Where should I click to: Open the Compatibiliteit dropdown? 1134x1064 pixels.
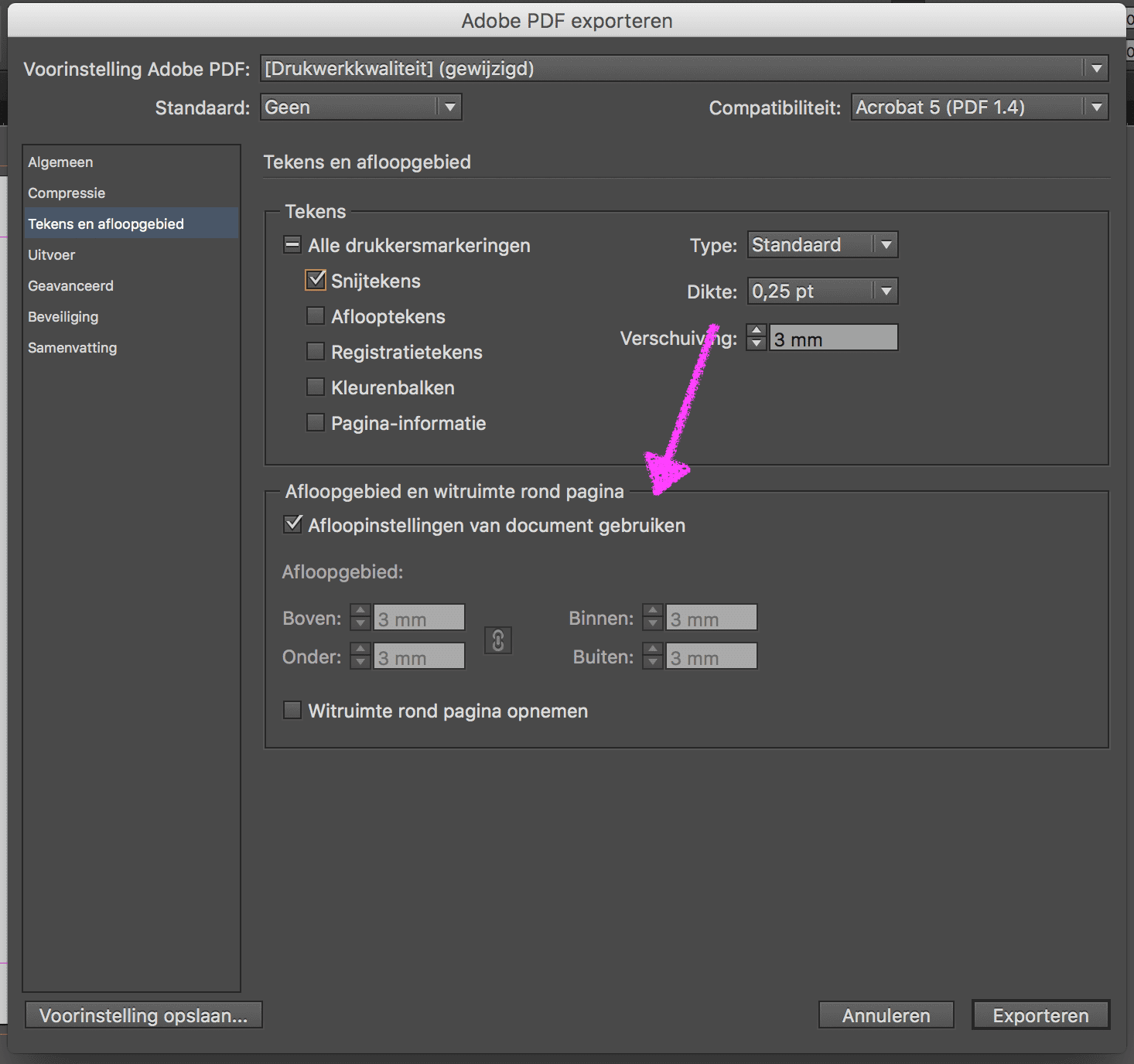(x=980, y=107)
